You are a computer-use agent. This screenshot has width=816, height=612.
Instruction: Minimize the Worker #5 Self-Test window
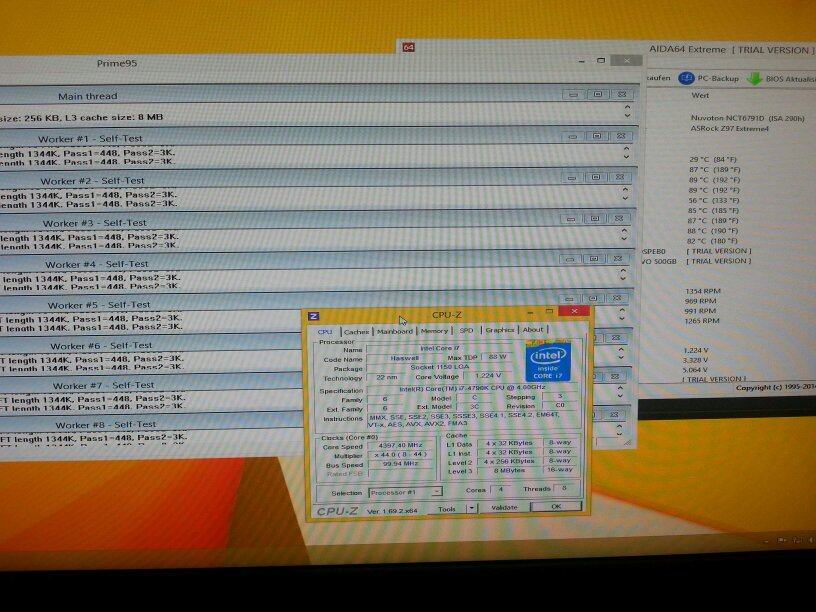pos(568,299)
